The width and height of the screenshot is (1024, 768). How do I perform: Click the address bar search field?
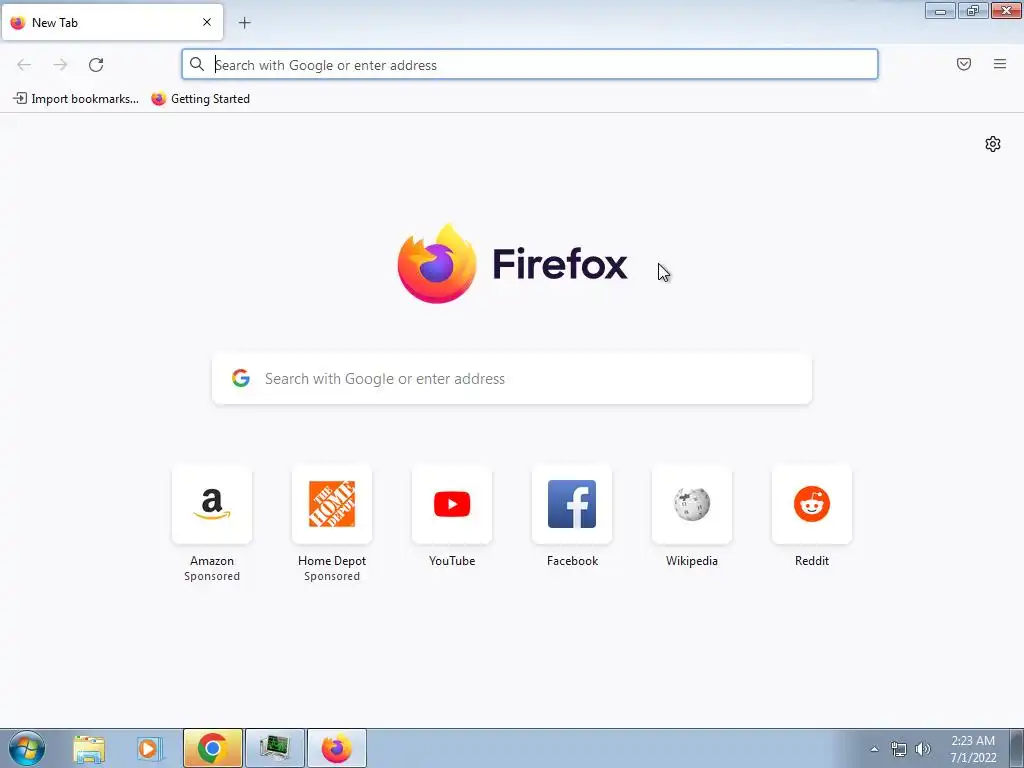tap(530, 65)
